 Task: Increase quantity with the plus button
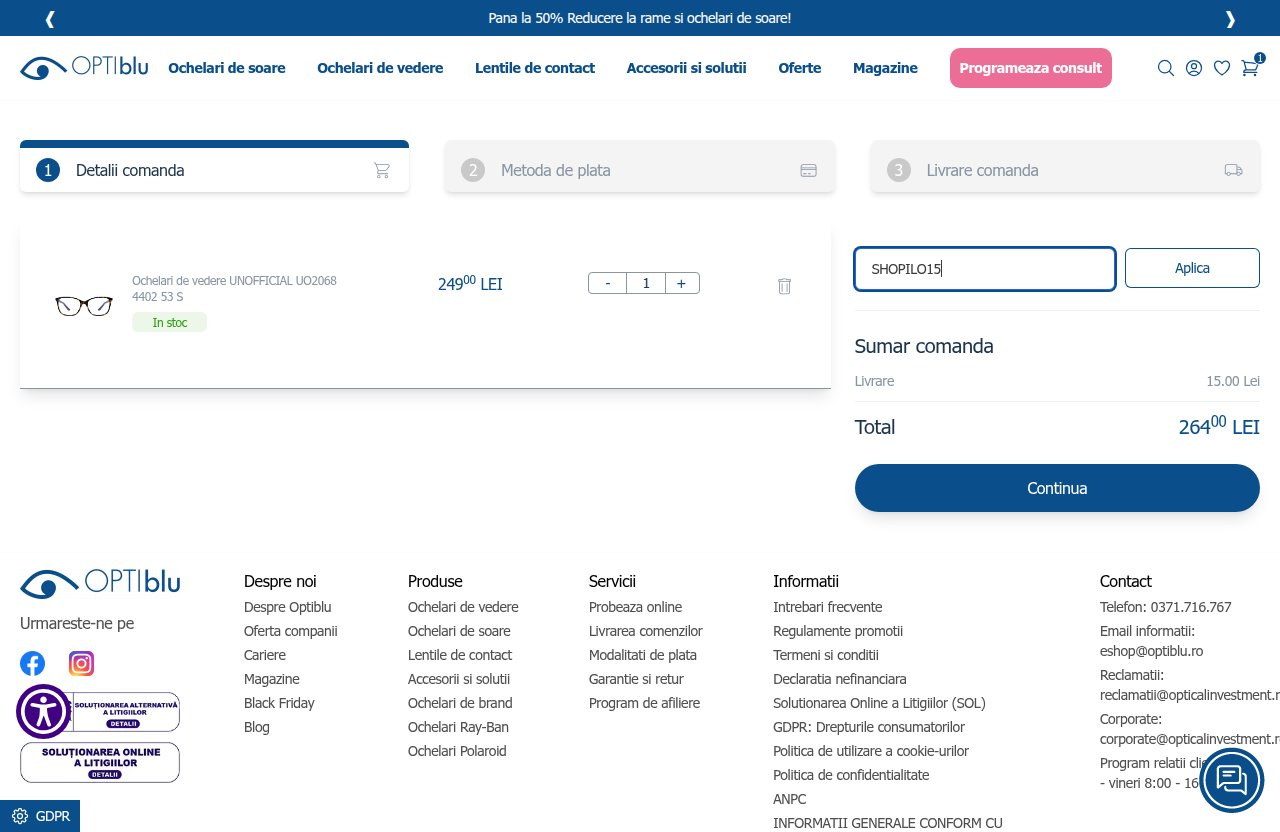click(x=681, y=283)
